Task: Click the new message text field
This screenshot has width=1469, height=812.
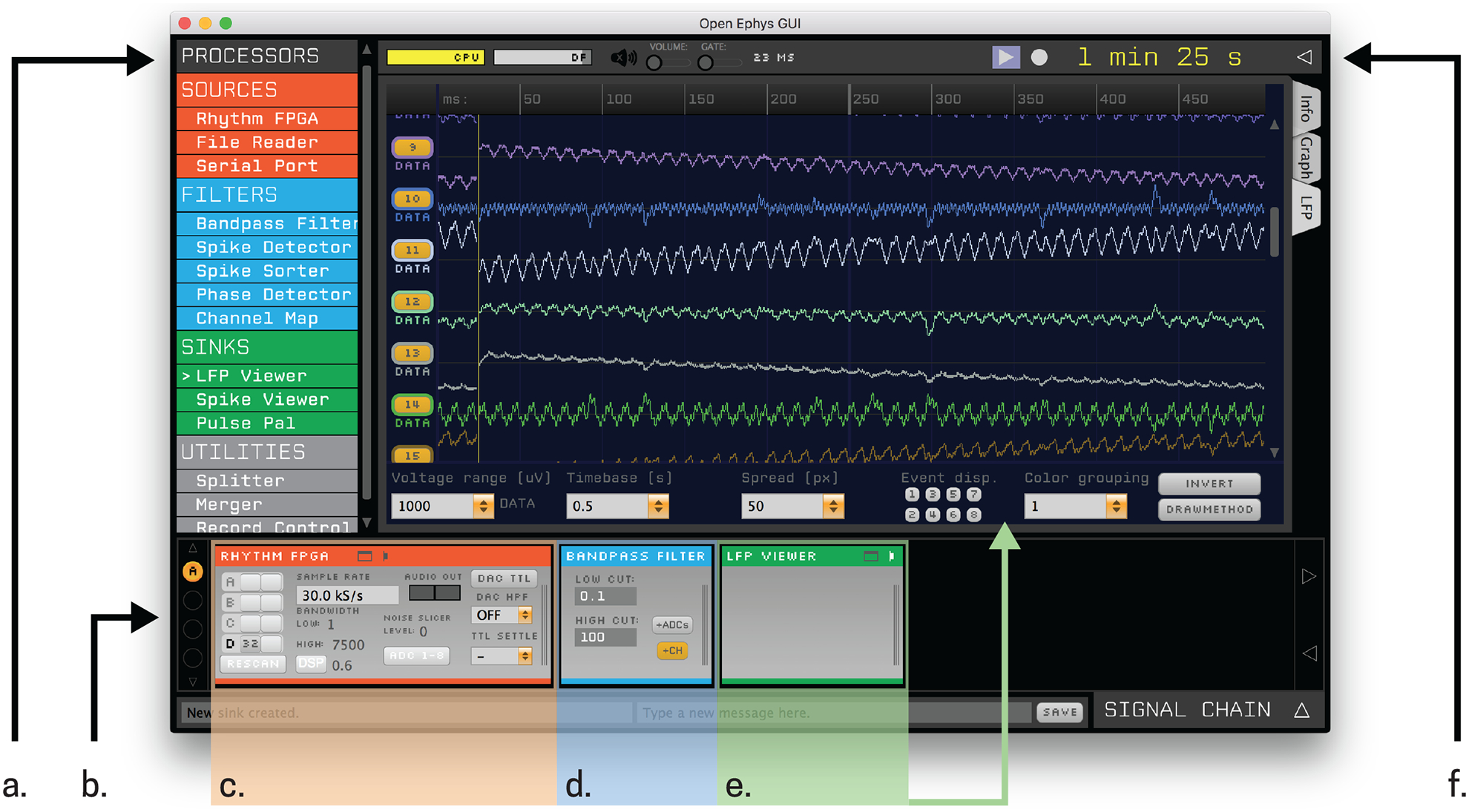Action: point(834,713)
